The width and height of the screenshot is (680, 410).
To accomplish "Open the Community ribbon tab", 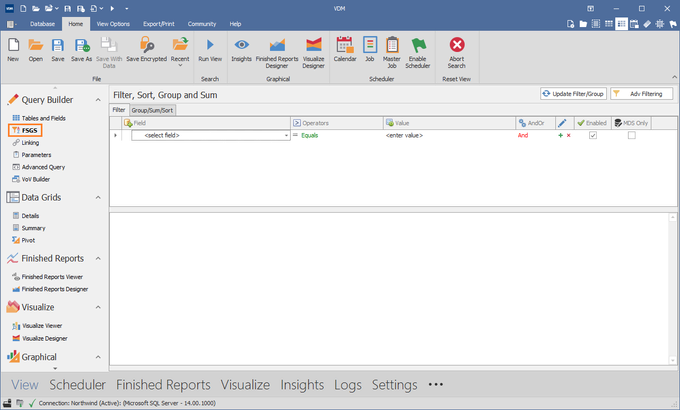I will [x=202, y=24].
